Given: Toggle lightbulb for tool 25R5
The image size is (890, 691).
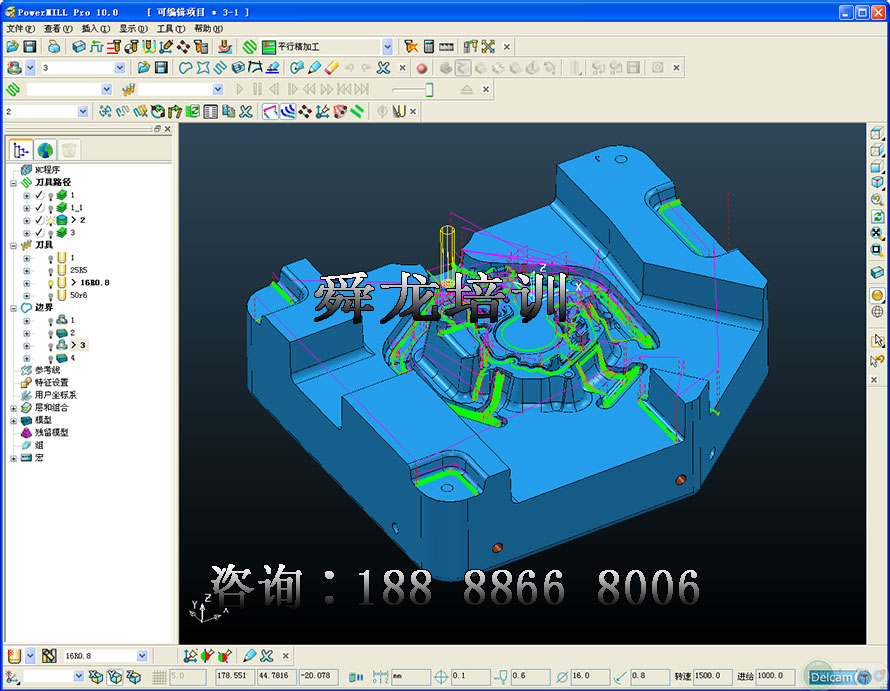Looking at the screenshot, I should 51,270.
